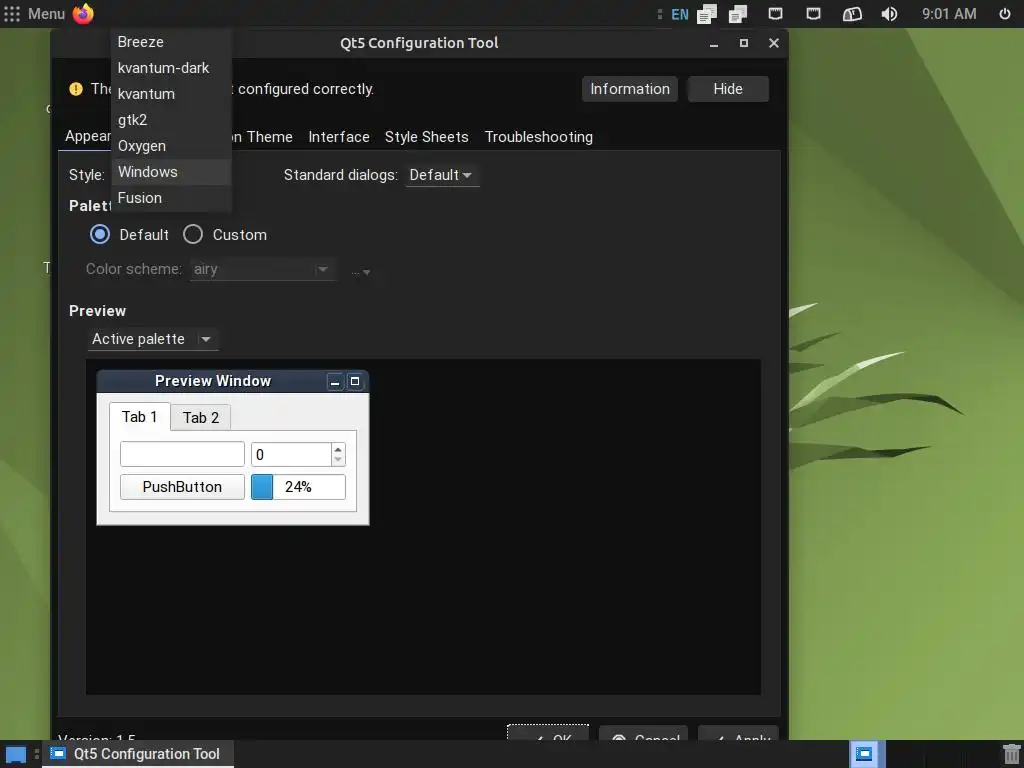Click Hide to dismiss the warning
The image size is (1024, 768).
click(x=728, y=89)
